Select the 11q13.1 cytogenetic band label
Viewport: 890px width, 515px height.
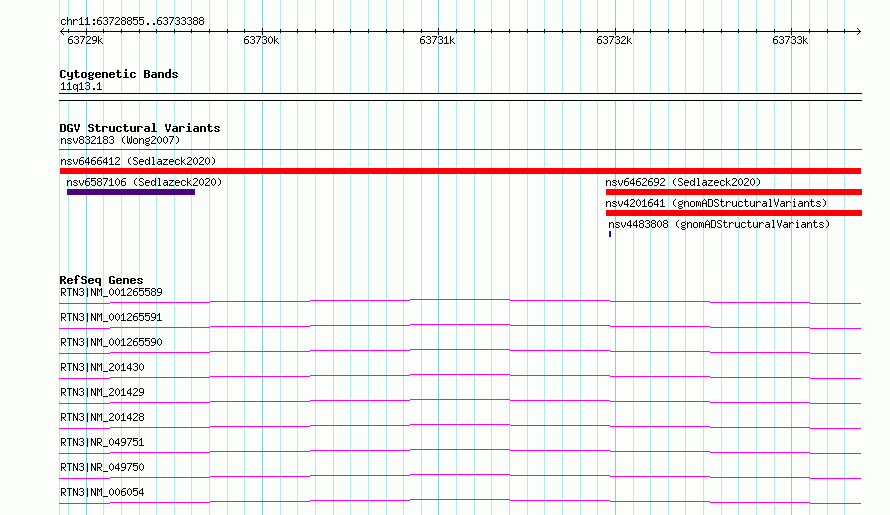click(x=81, y=86)
